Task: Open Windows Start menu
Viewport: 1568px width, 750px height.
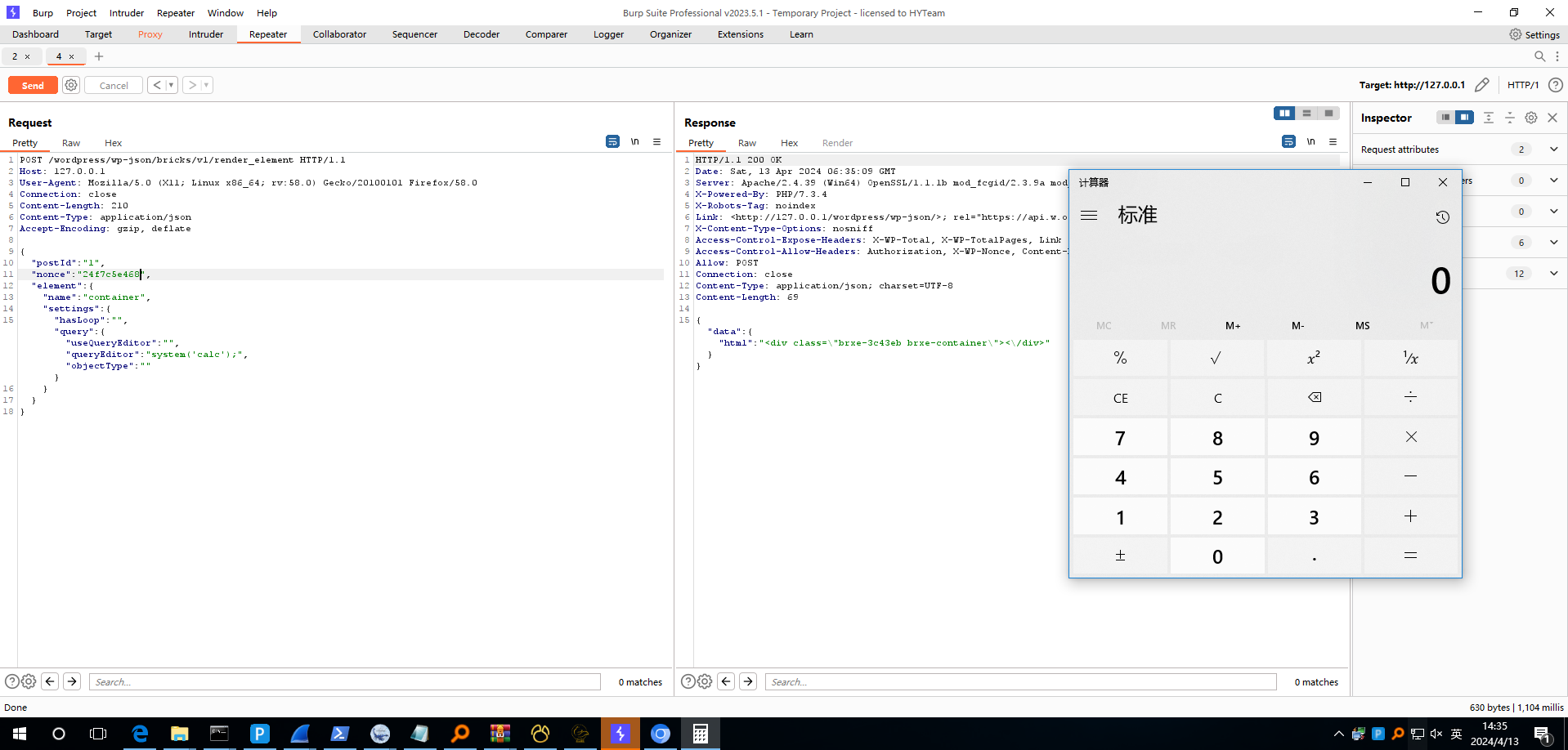Action: point(20,734)
